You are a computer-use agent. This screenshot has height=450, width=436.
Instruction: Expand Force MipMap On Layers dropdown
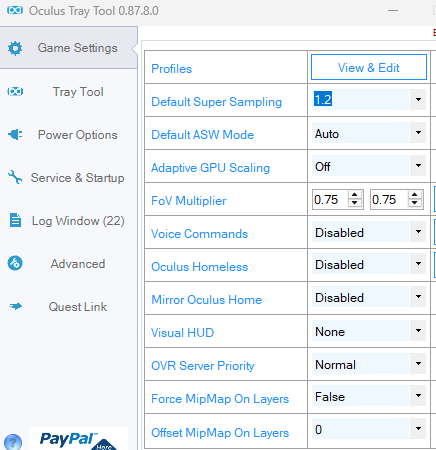pos(418,396)
